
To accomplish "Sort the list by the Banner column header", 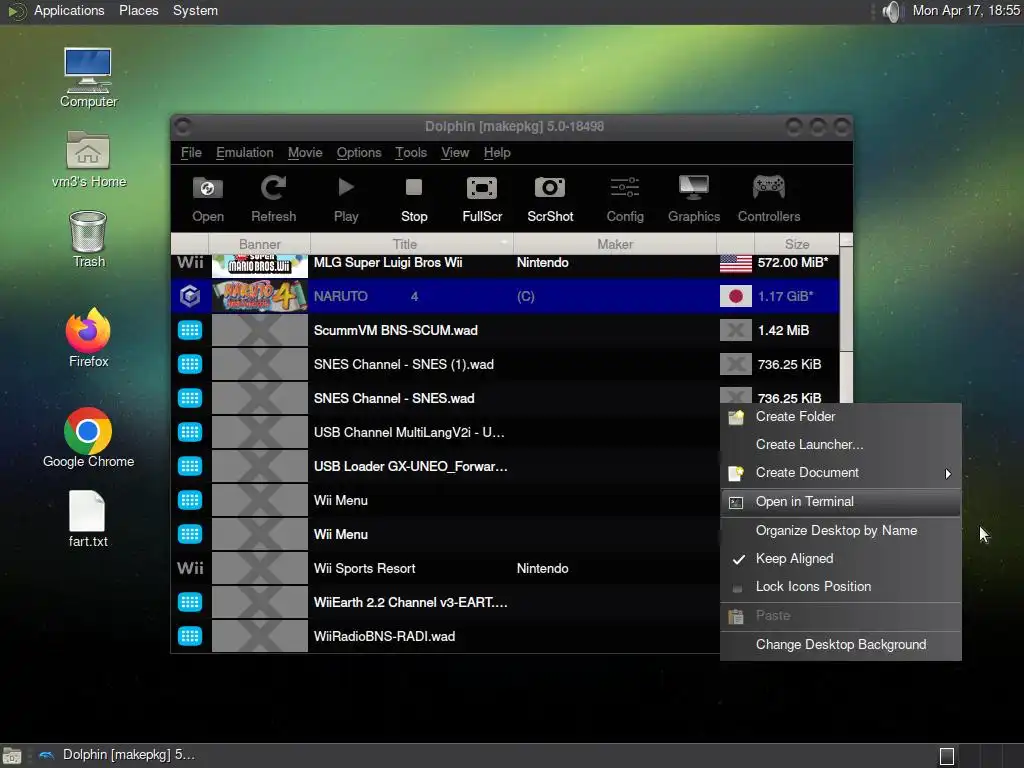I will [259, 244].
